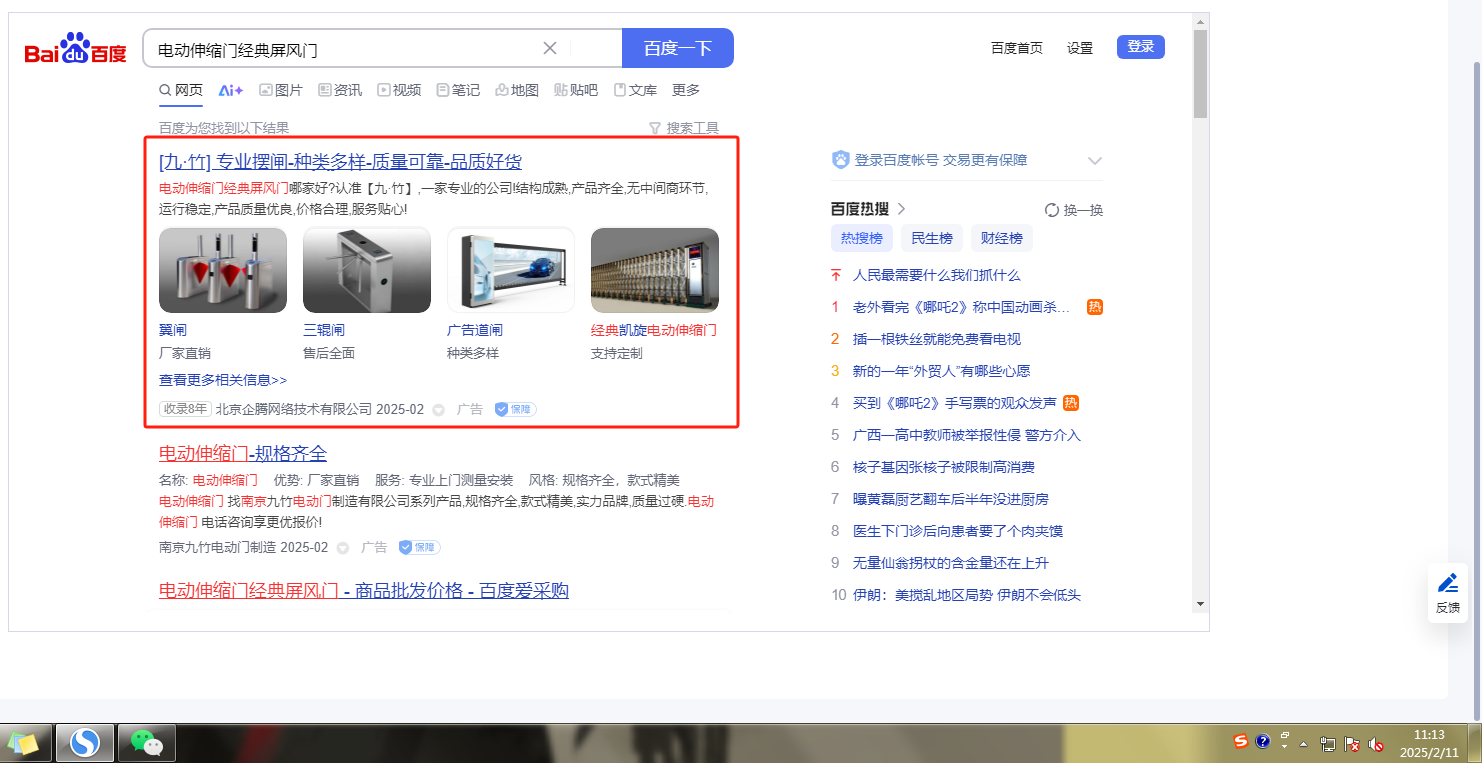1482x763 pixels.
Task: Select the 财经榜 tab
Action: [1001, 238]
